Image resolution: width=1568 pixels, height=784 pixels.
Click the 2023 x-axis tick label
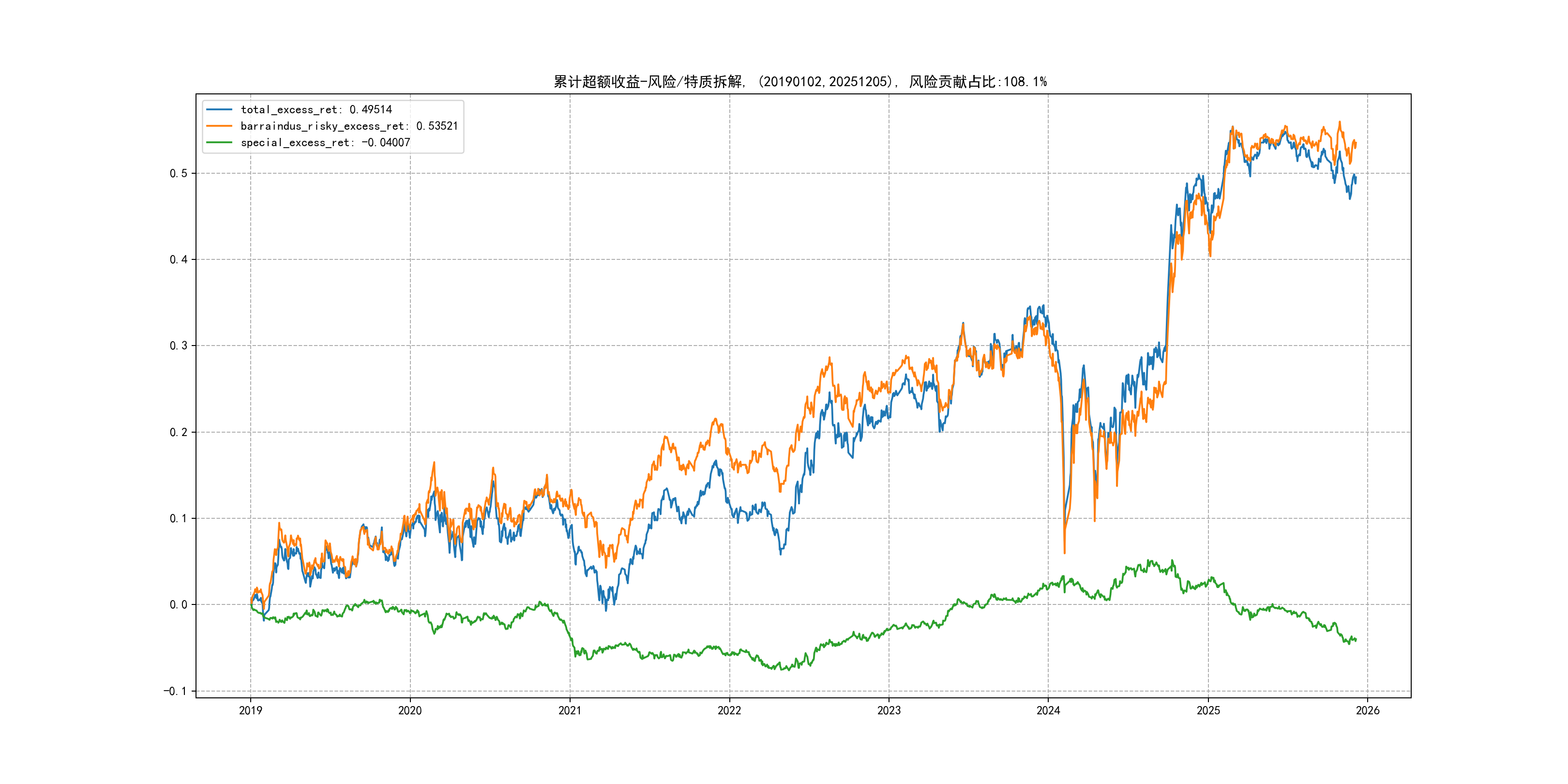coord(889,710)
